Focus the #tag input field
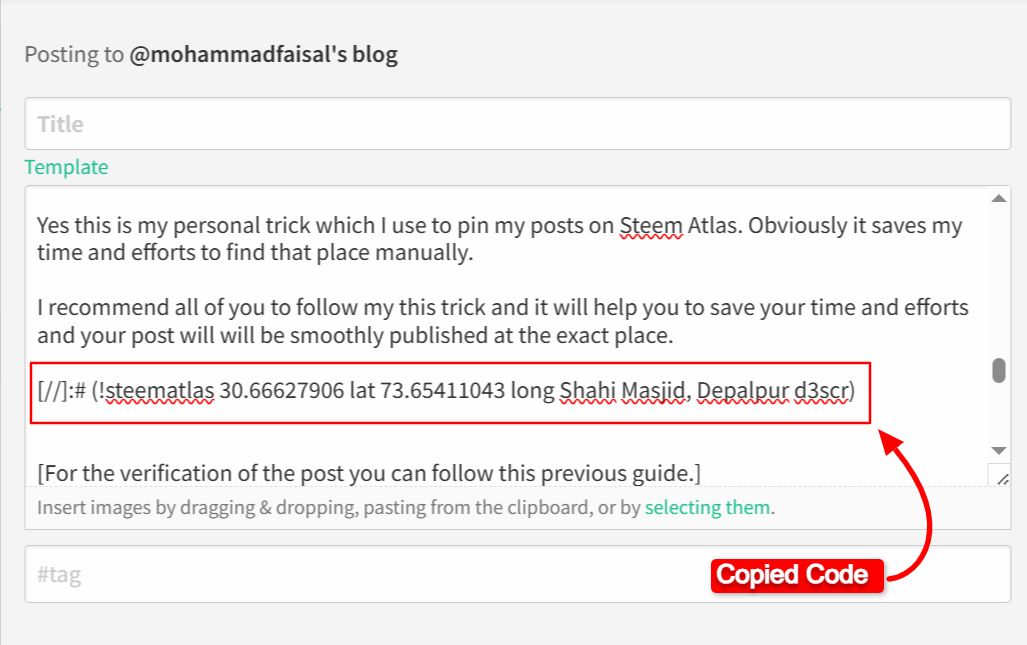This screenshot has width=1027, height=645. tap(517, 575)
